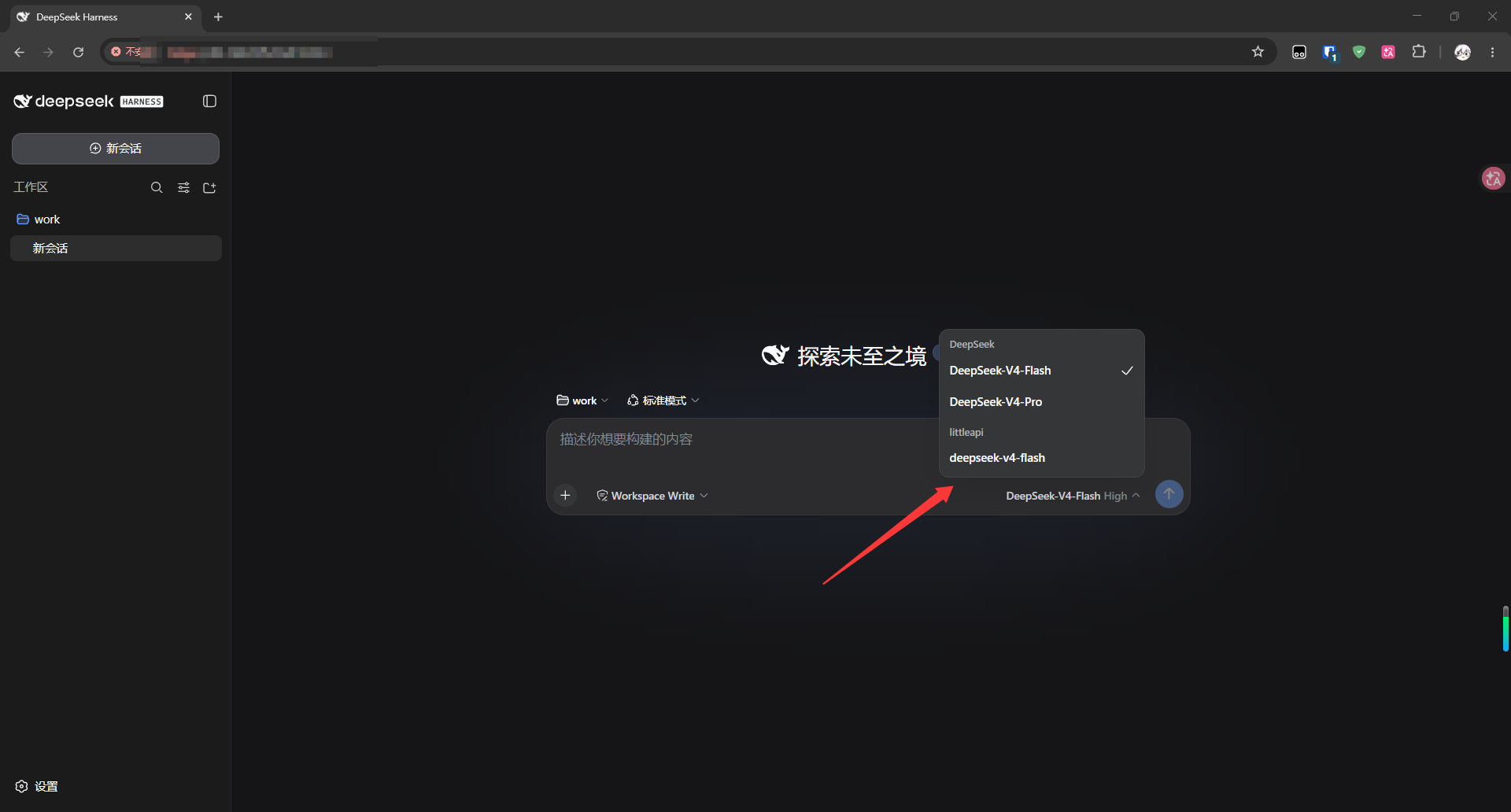Choose DeepSeek-V4-Pro in model menu
The width and height of the screenshot is (1511, 812).
(x=1041, y=402)
